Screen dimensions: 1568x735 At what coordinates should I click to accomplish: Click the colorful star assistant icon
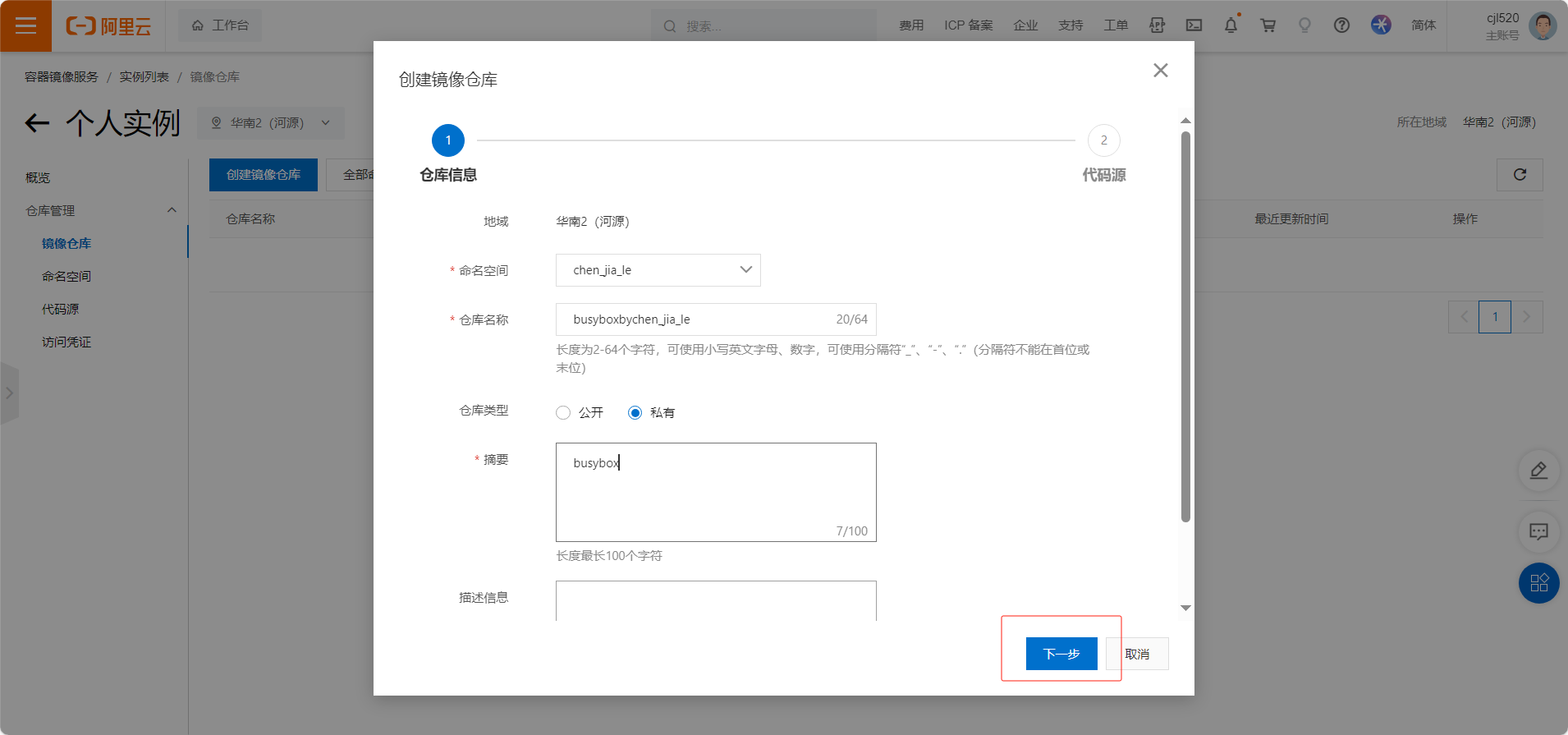pos(1381,25)
